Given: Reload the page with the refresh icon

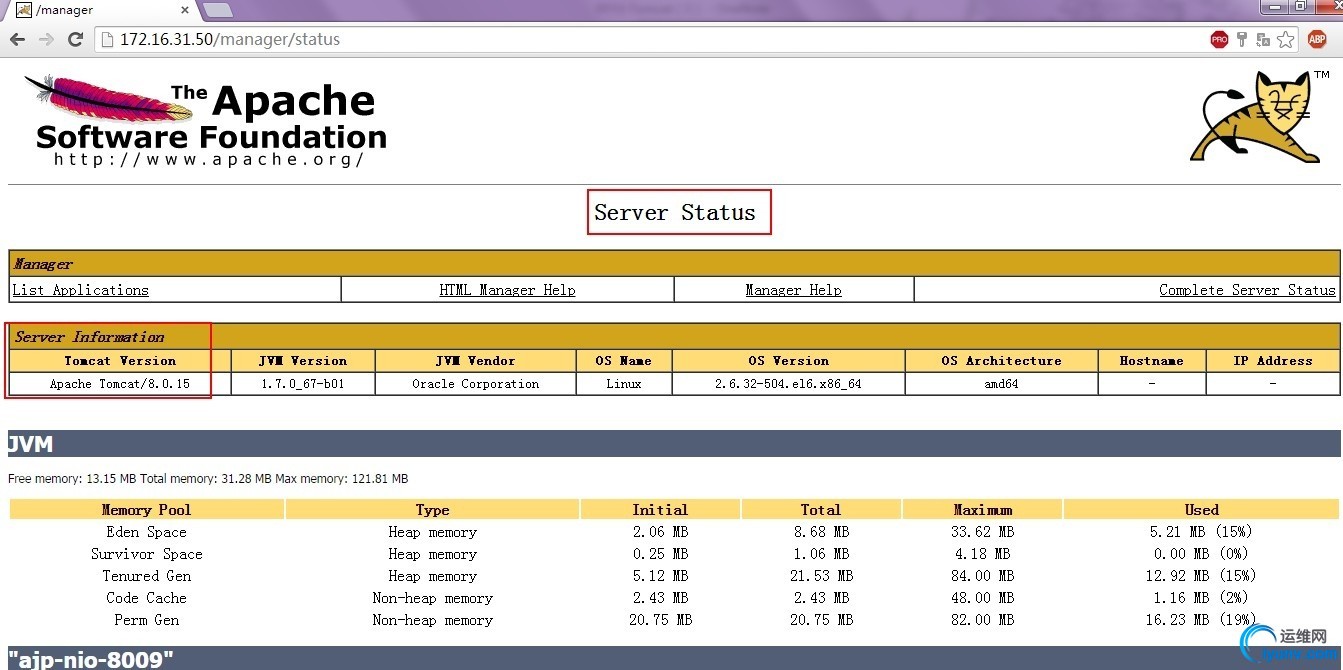Looking at the screenshot, I should coord(75,40).
